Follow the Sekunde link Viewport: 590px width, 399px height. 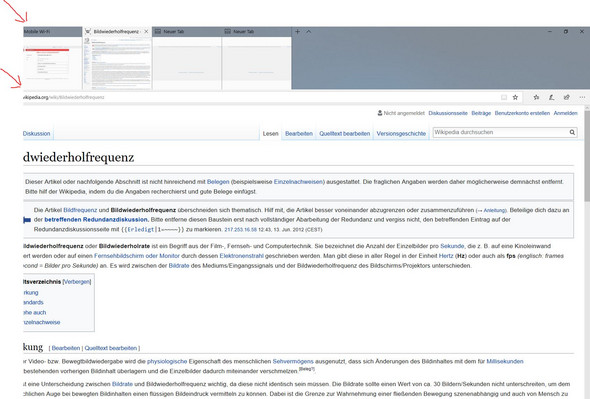[x=452, y=246]
